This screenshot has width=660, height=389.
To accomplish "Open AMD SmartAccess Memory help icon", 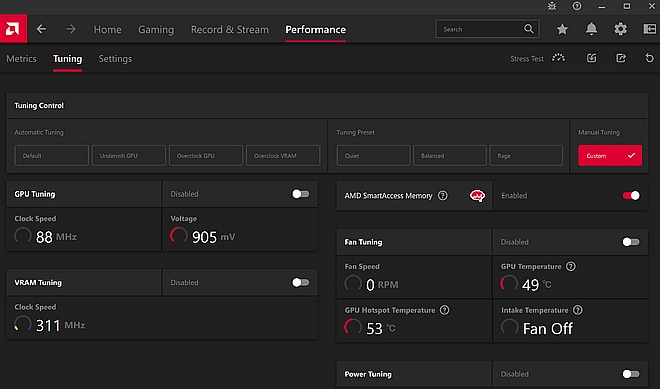I will (x=442, y=195).
